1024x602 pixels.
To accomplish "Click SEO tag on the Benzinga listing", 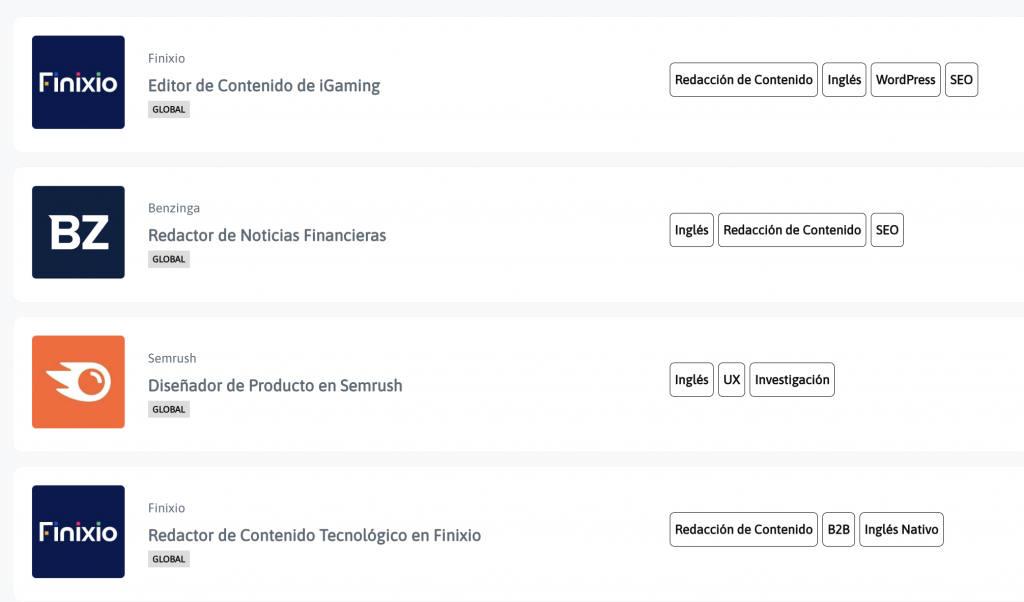I will coord(887,230).
